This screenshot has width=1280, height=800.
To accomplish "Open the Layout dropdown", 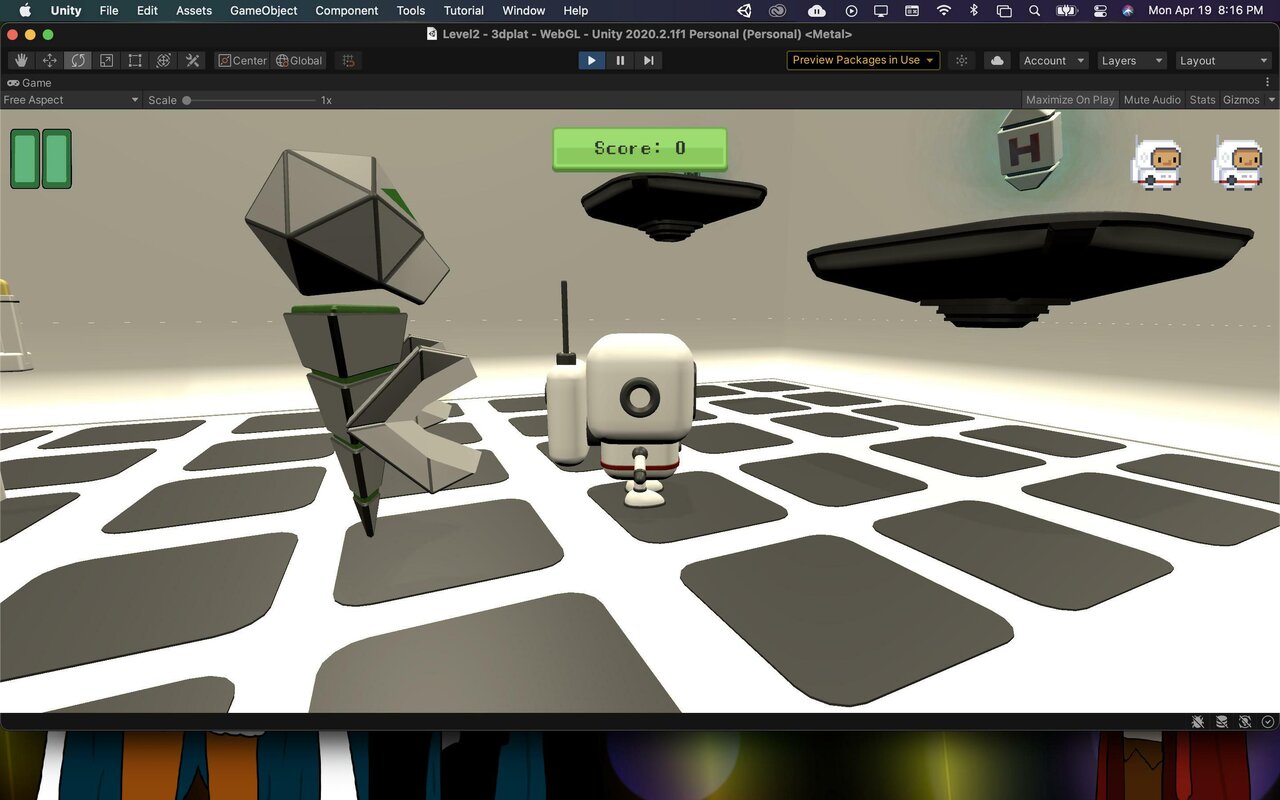I will click(x=1224, y=60).
